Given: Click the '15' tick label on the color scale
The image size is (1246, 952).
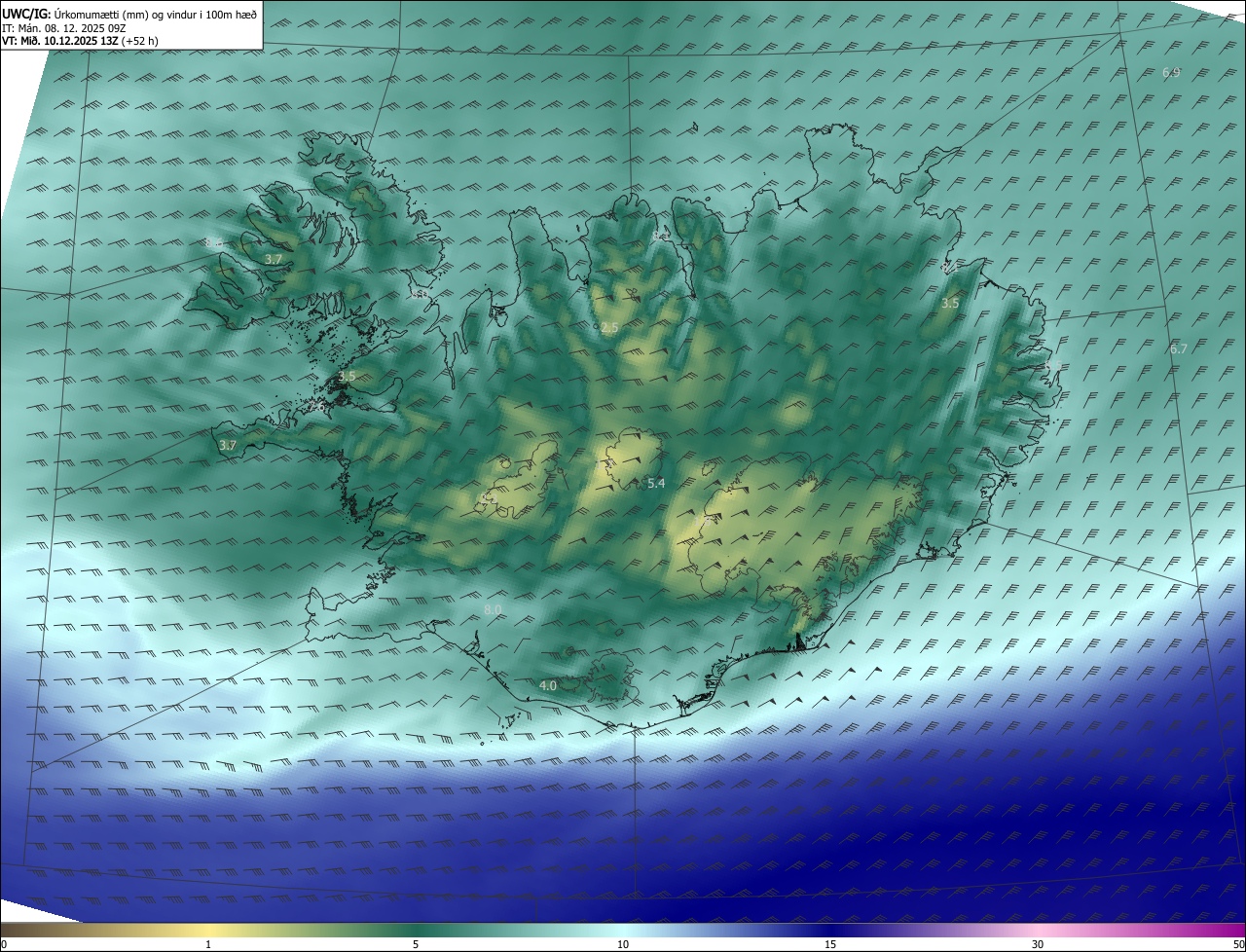Looking at the screenshot, I should 830,944.
